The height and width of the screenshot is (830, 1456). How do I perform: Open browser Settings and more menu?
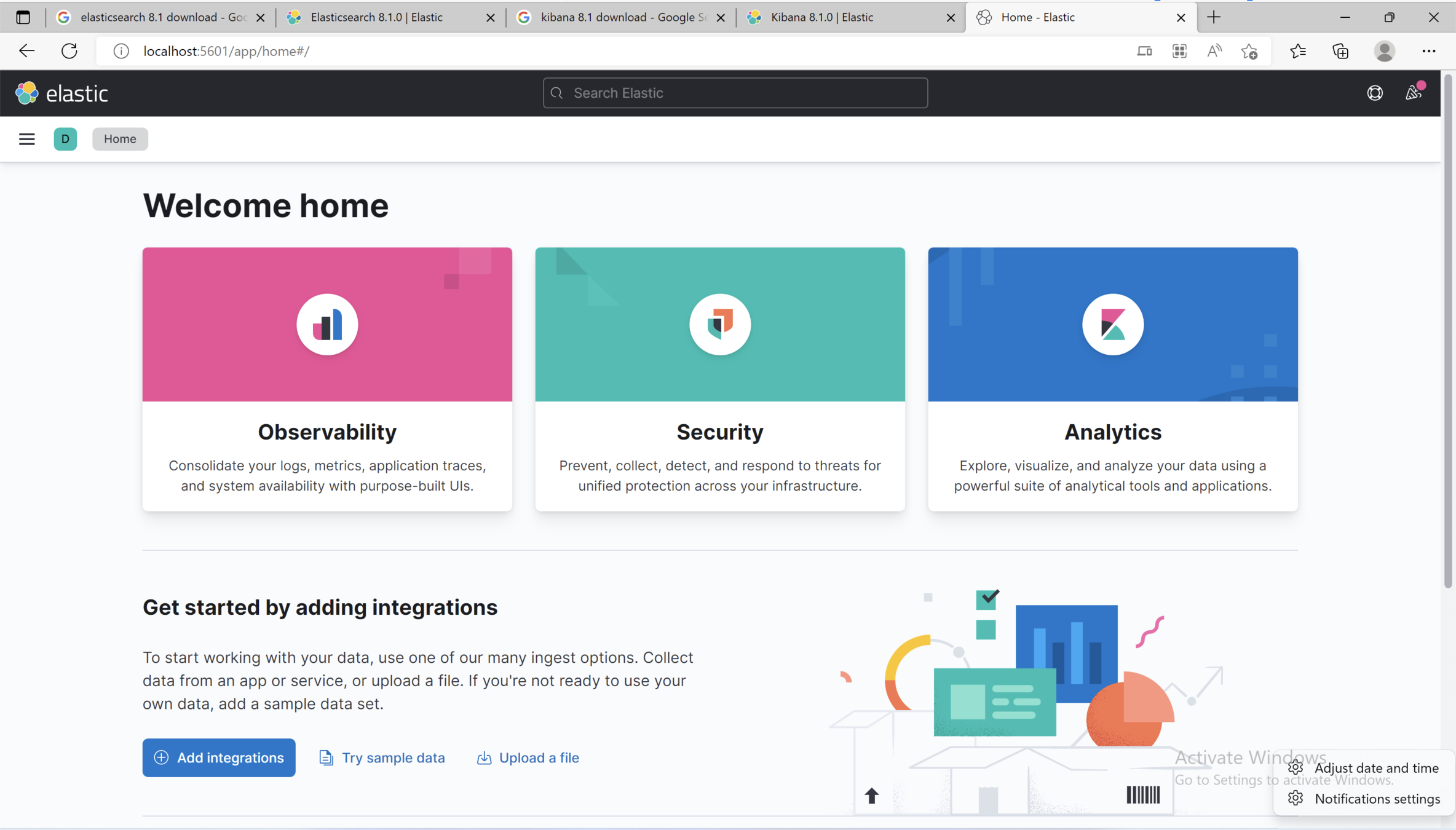click(x=1428, y=51)
